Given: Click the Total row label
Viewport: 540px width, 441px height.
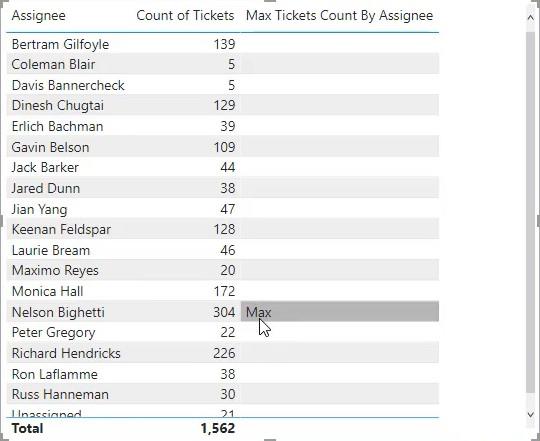Looking at the screenshot, I should pos(28,429).
